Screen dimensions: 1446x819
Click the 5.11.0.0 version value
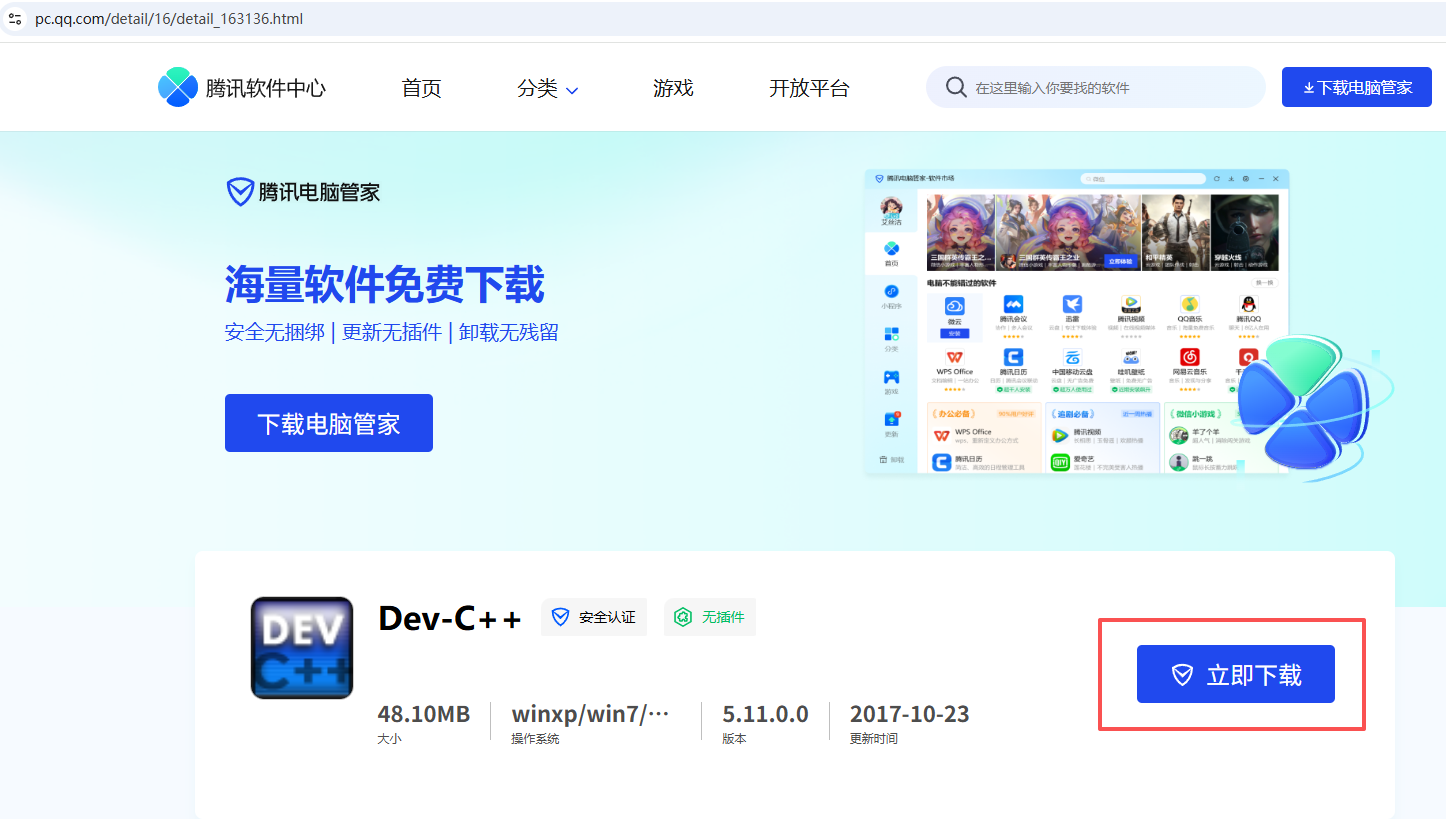coord(765,714)
